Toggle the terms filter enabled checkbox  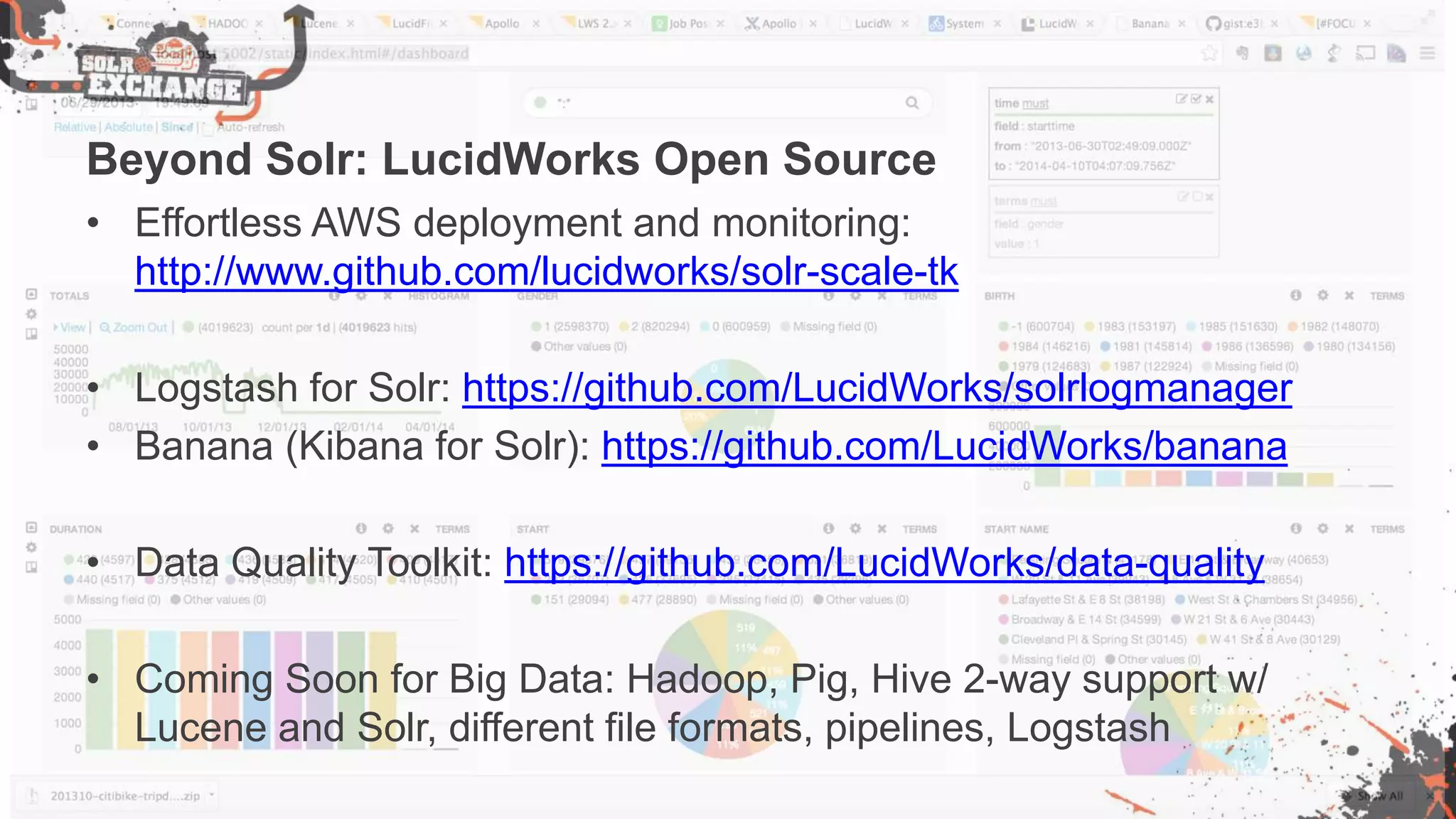coord(1197,196)
